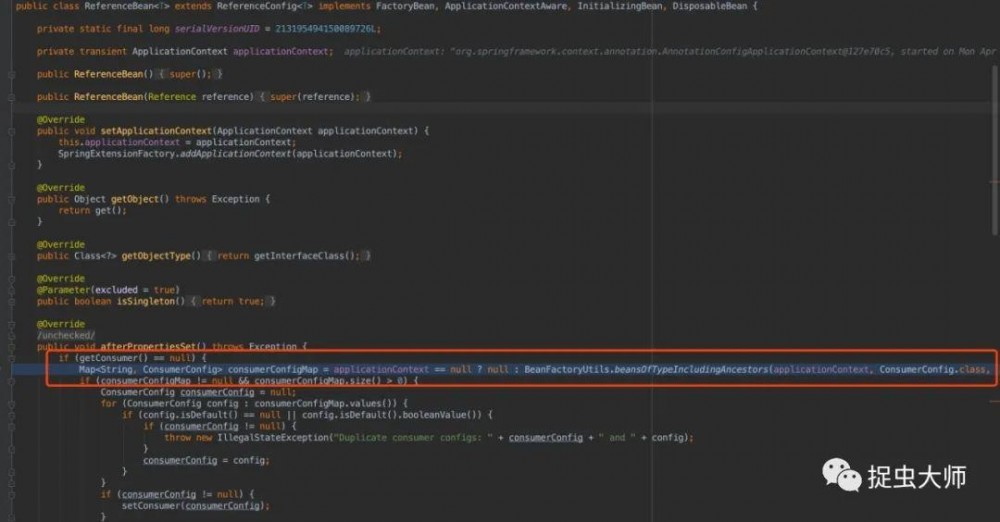The width and height of the screenshot is (1000, 522).
Task: Click the inline debugger hint for applicationContext
Action: (x=670, y=52)
